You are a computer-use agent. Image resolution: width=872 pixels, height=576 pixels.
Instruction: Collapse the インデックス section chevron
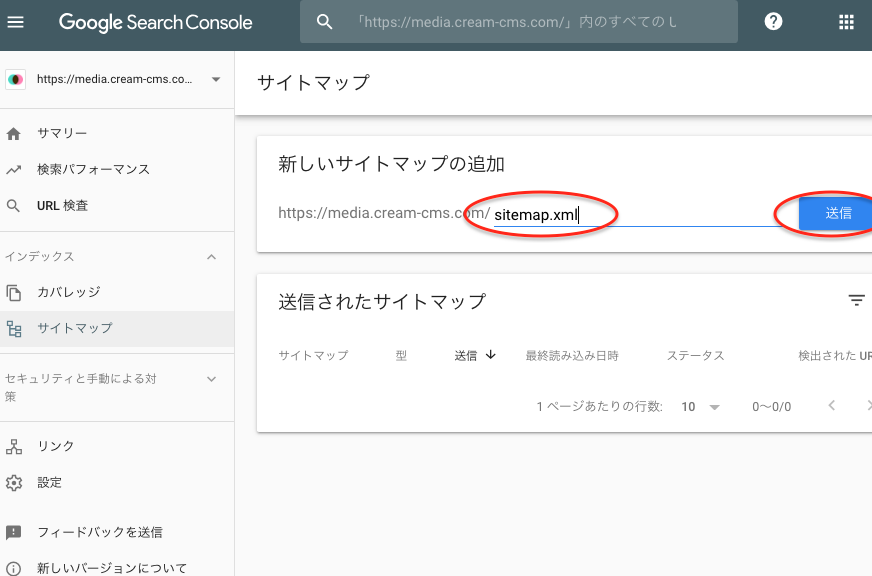point(211,257)
